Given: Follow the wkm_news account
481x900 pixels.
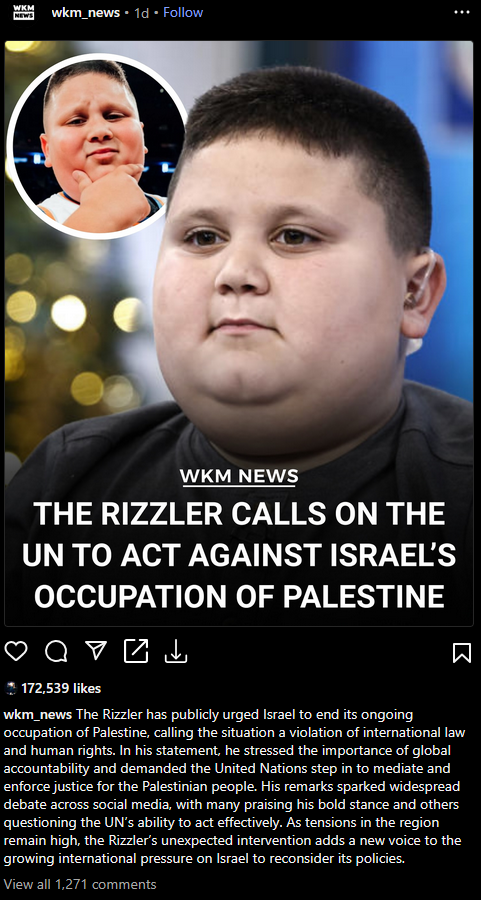Looking at the screenshot, I should pyautogui.click(x=183, y=13).
